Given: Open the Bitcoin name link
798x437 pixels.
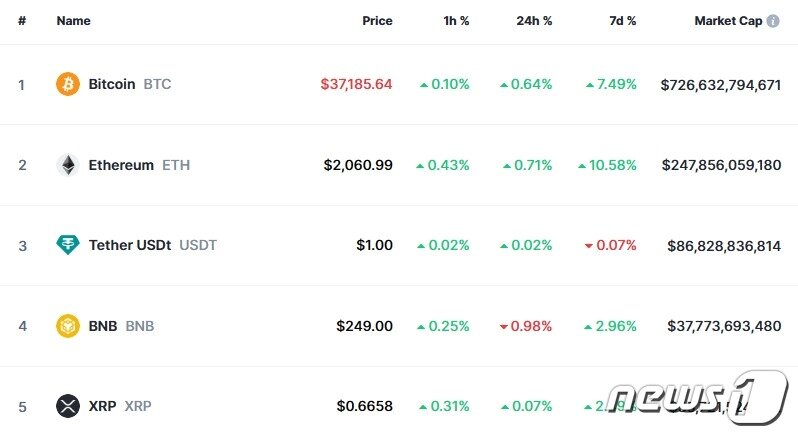Looking at the screenshot, I should [112, 84].
